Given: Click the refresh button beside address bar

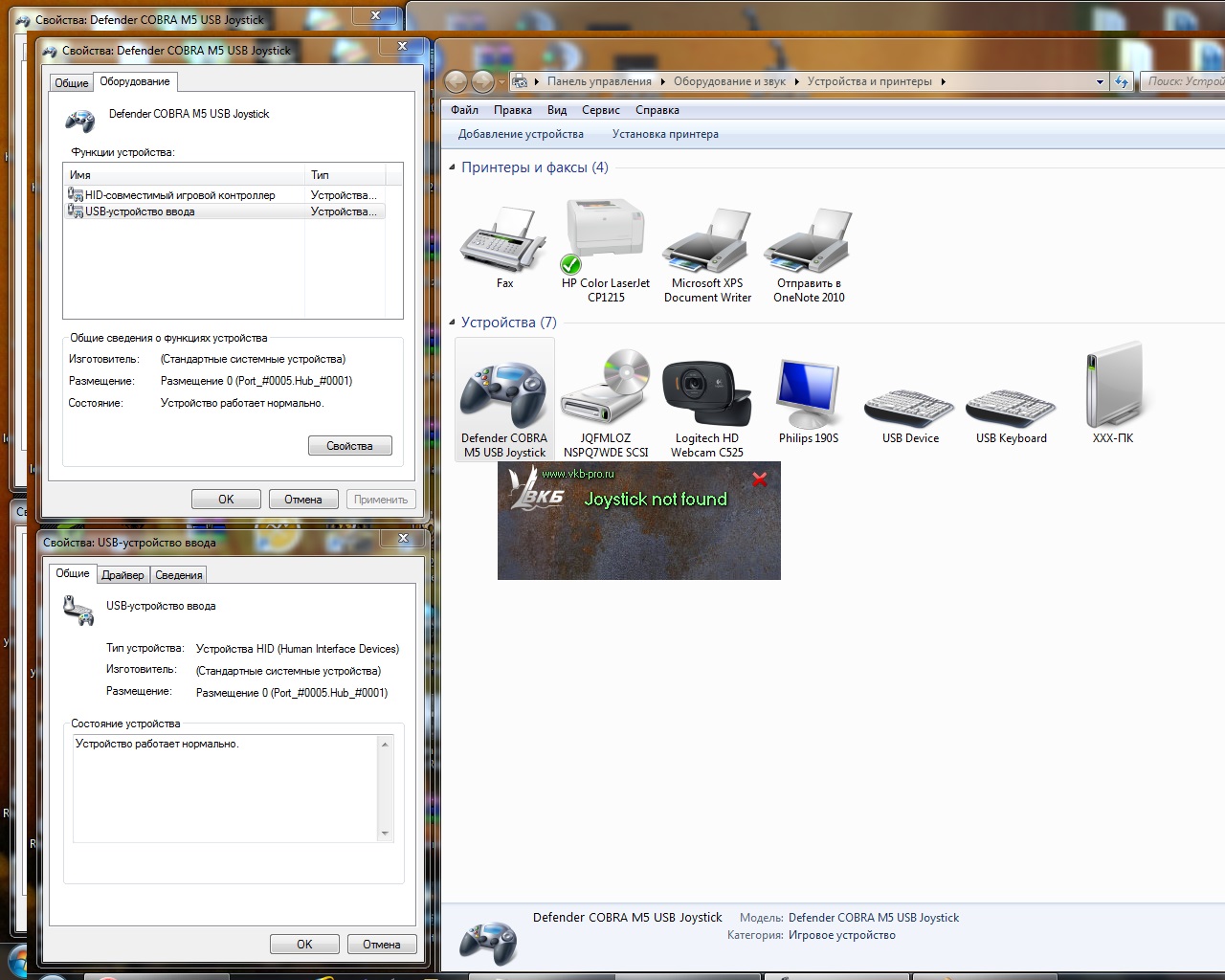Looking at the screenshot, I should point(1123,81).
